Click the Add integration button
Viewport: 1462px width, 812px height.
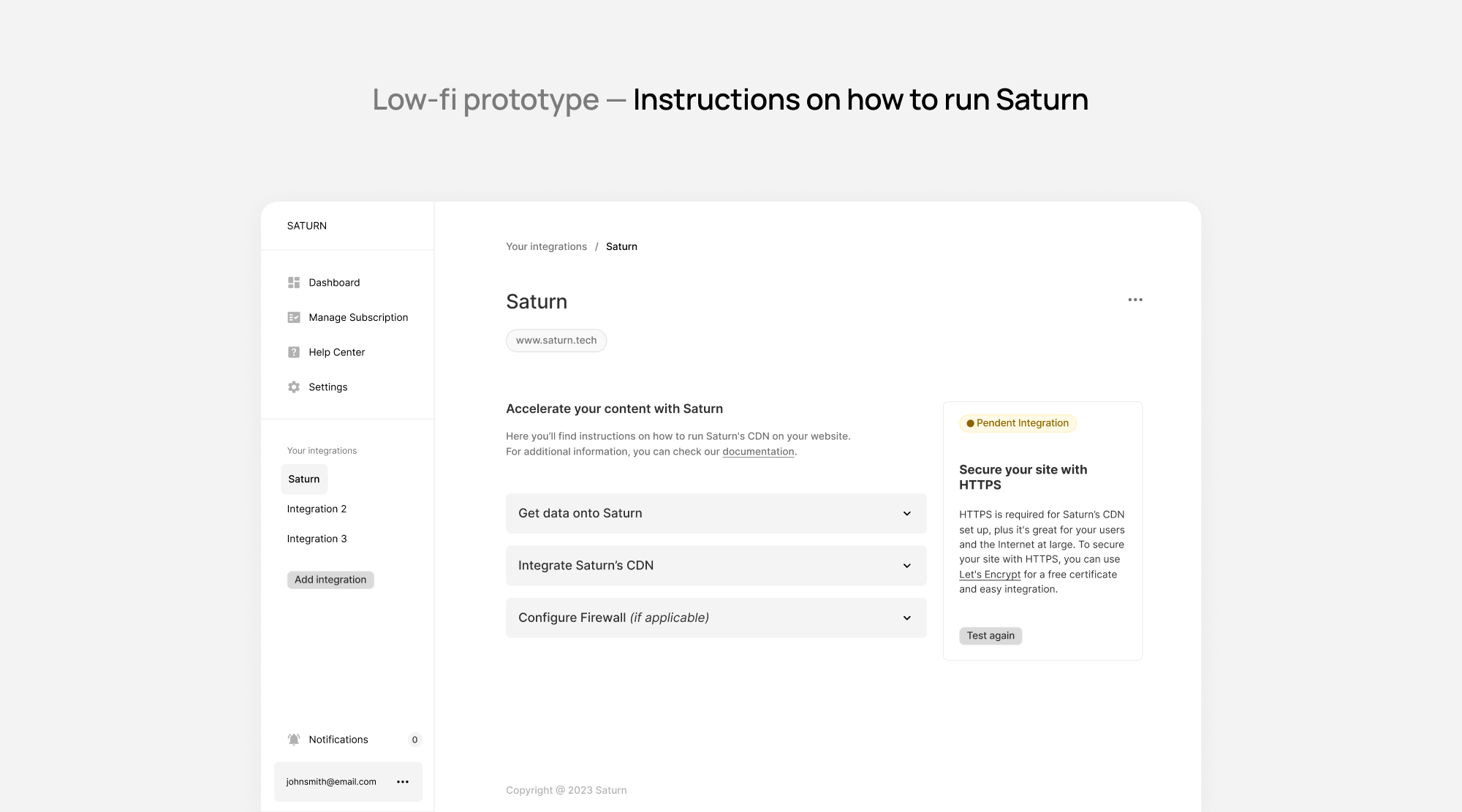(330, 580)
